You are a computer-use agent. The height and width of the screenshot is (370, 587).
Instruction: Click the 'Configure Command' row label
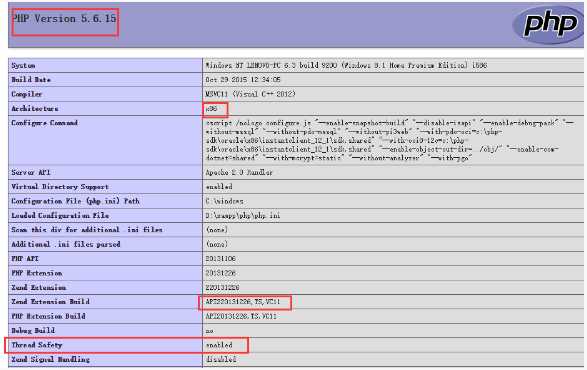[x=44, y=123]
